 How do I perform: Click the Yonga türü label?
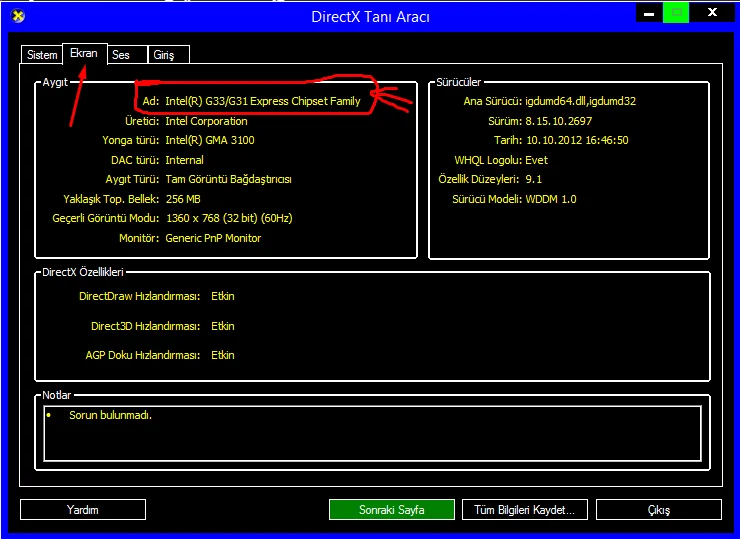pos(131,140)
